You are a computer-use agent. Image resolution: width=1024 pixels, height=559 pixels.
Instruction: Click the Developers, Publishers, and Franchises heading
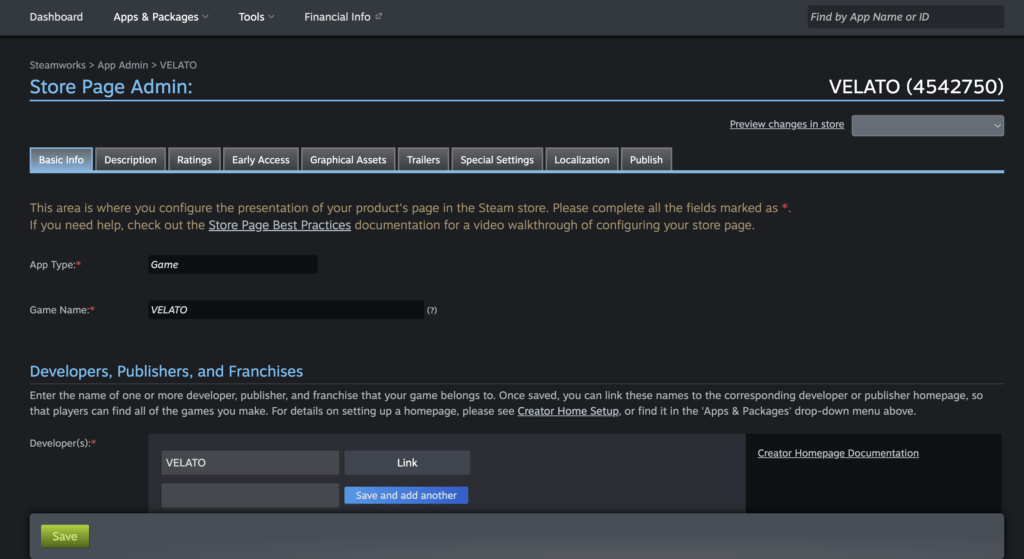166,371
